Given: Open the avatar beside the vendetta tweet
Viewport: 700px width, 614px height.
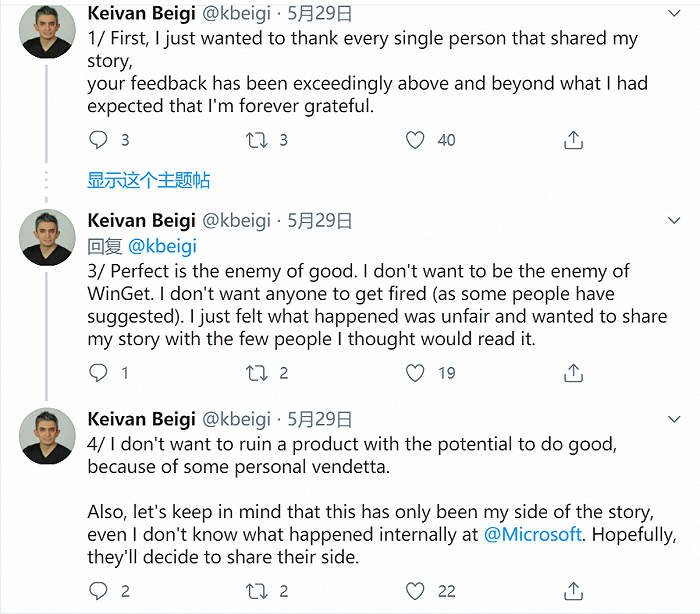Looking at the screenshot, I should [48, 437].
